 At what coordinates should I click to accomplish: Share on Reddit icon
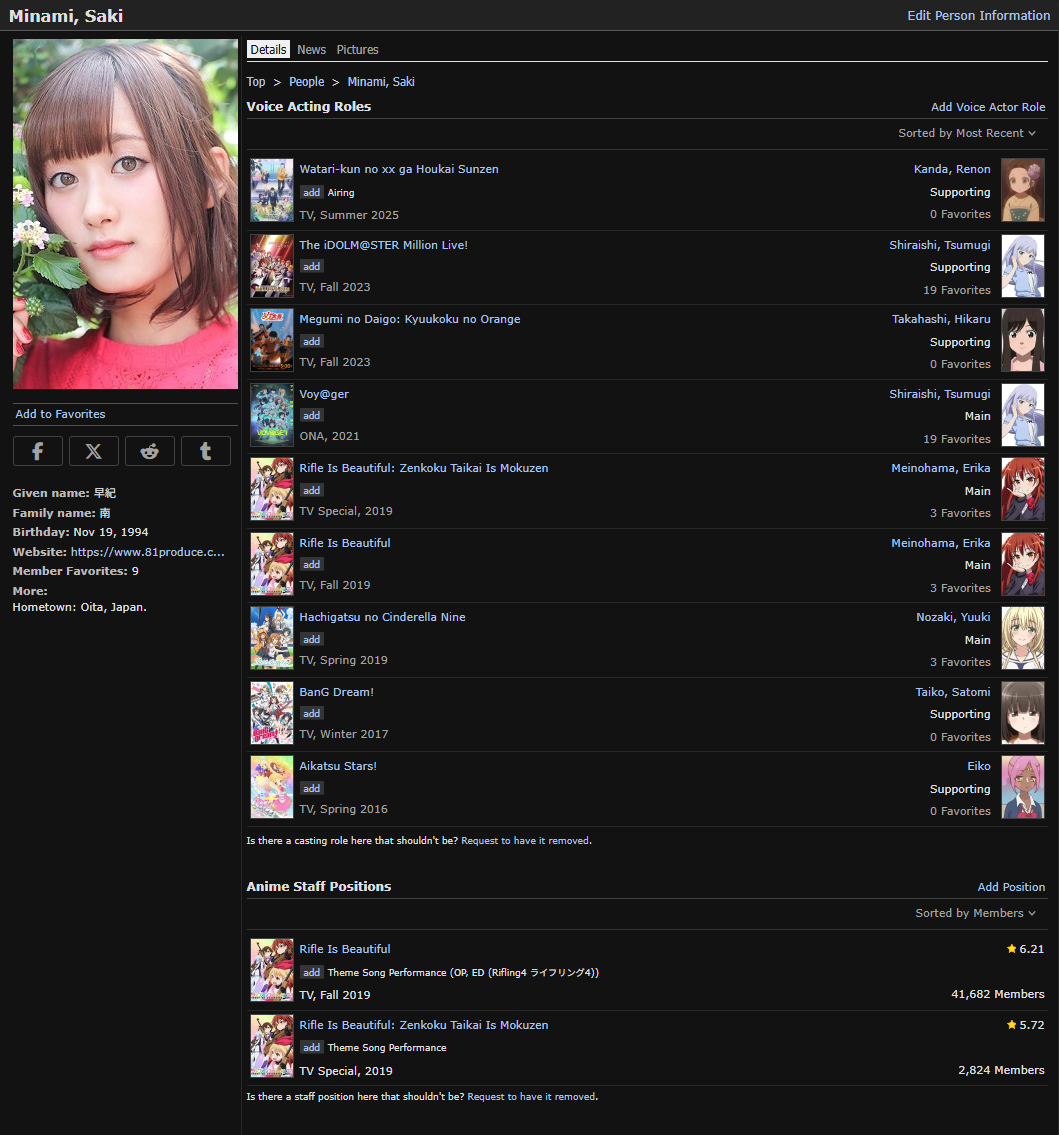point(150,451)
